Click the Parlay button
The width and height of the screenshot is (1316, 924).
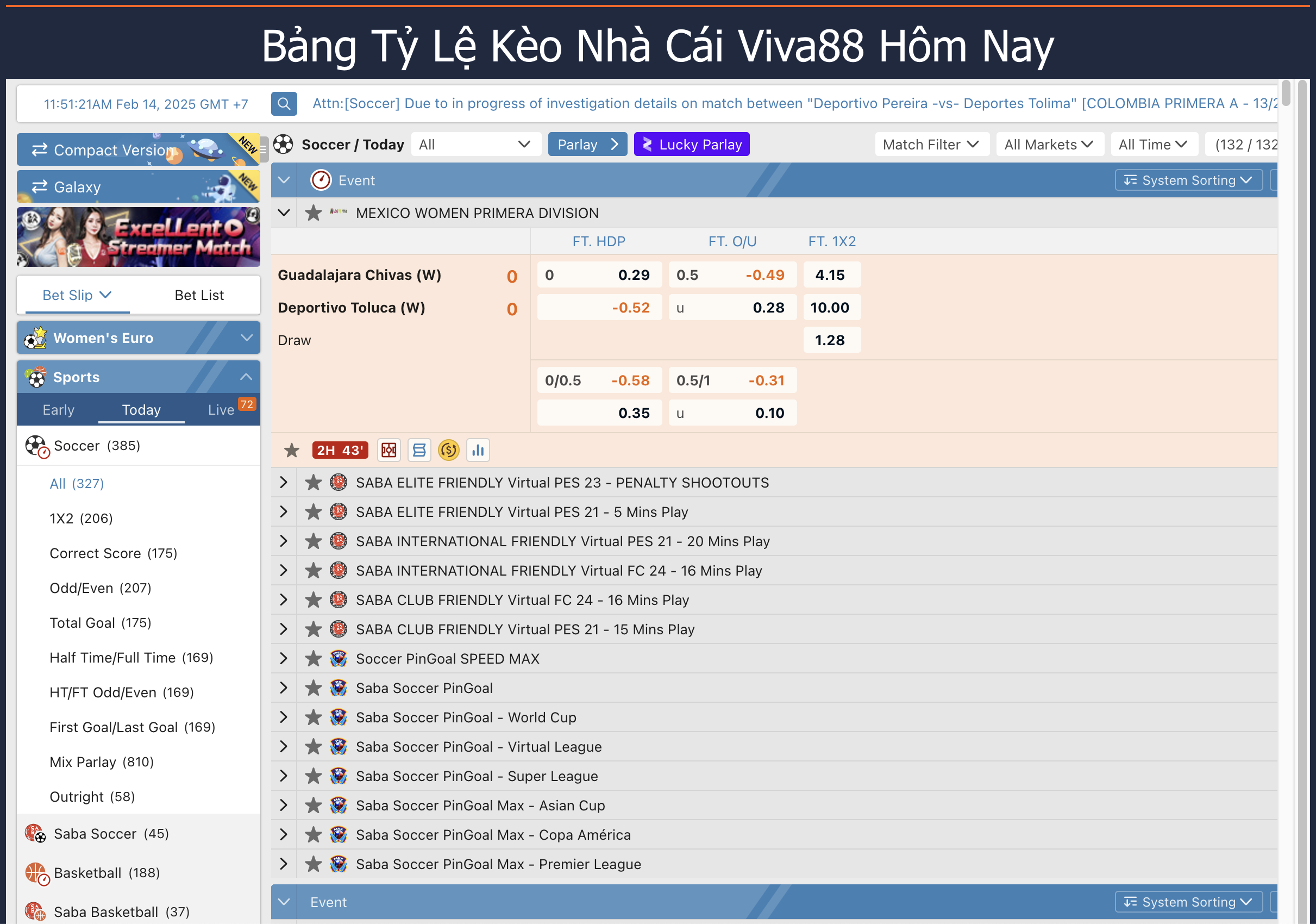coord(587,145)
